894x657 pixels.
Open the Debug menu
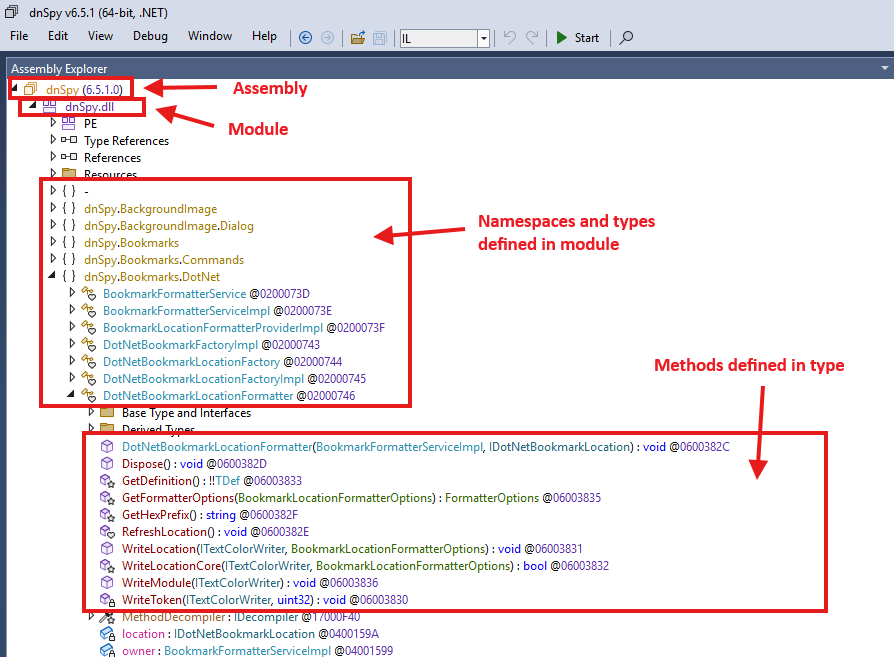click(151, 36)
